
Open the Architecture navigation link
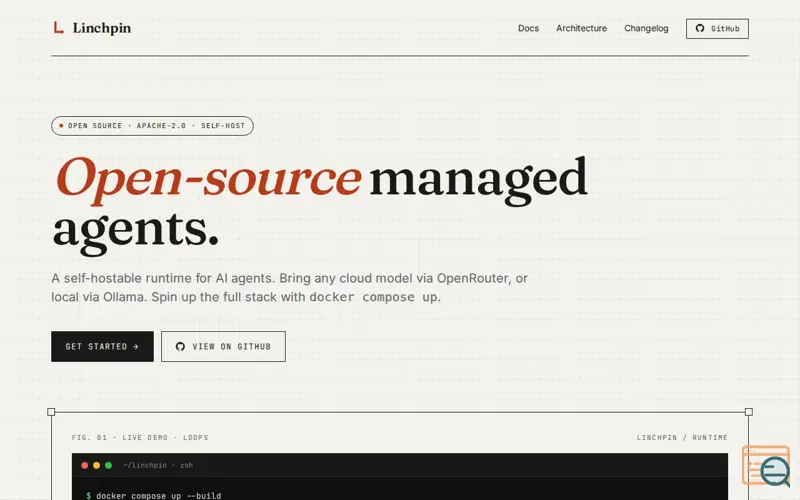point(581,29)
